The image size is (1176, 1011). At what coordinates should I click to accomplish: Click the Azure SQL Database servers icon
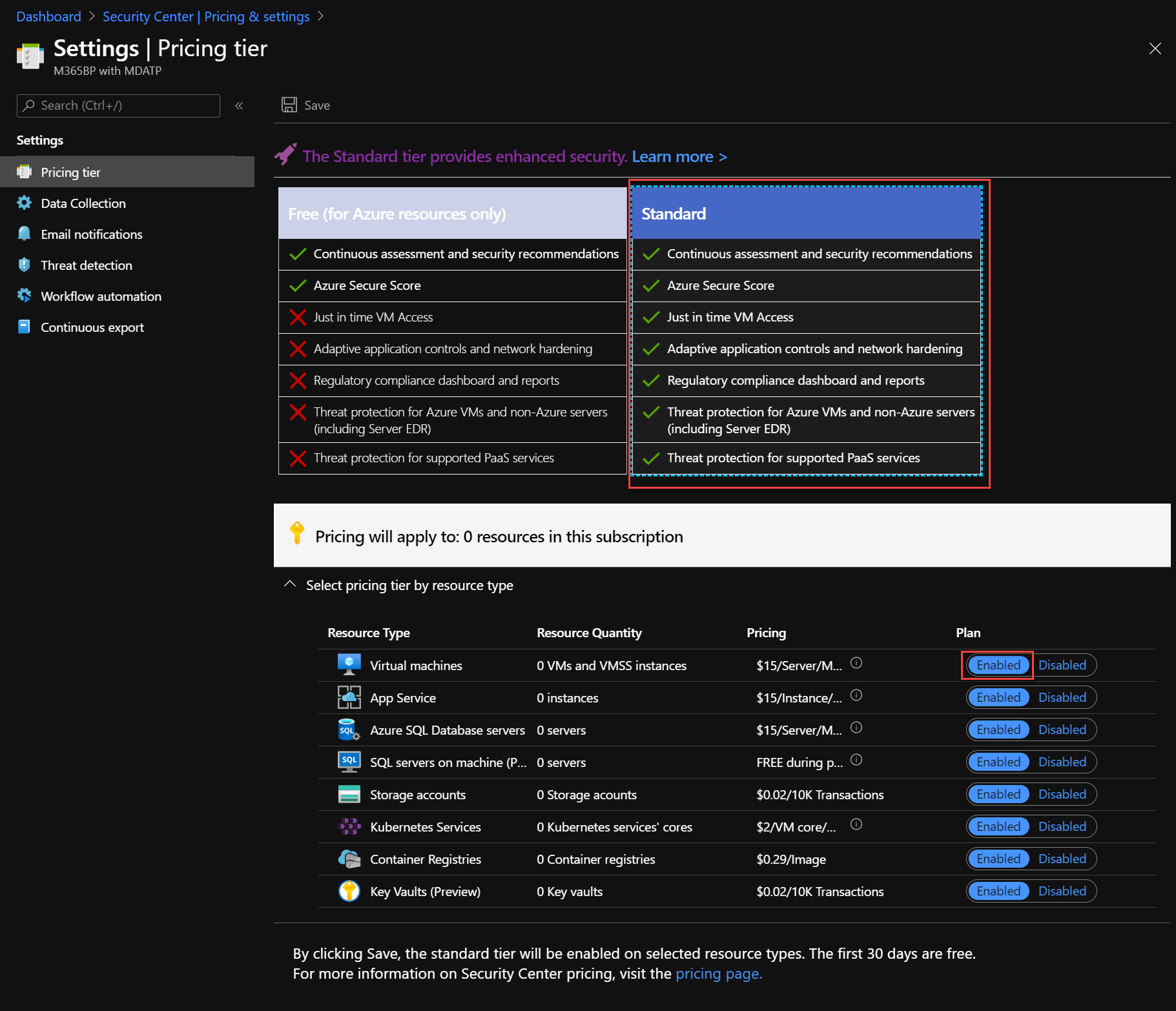349,730
